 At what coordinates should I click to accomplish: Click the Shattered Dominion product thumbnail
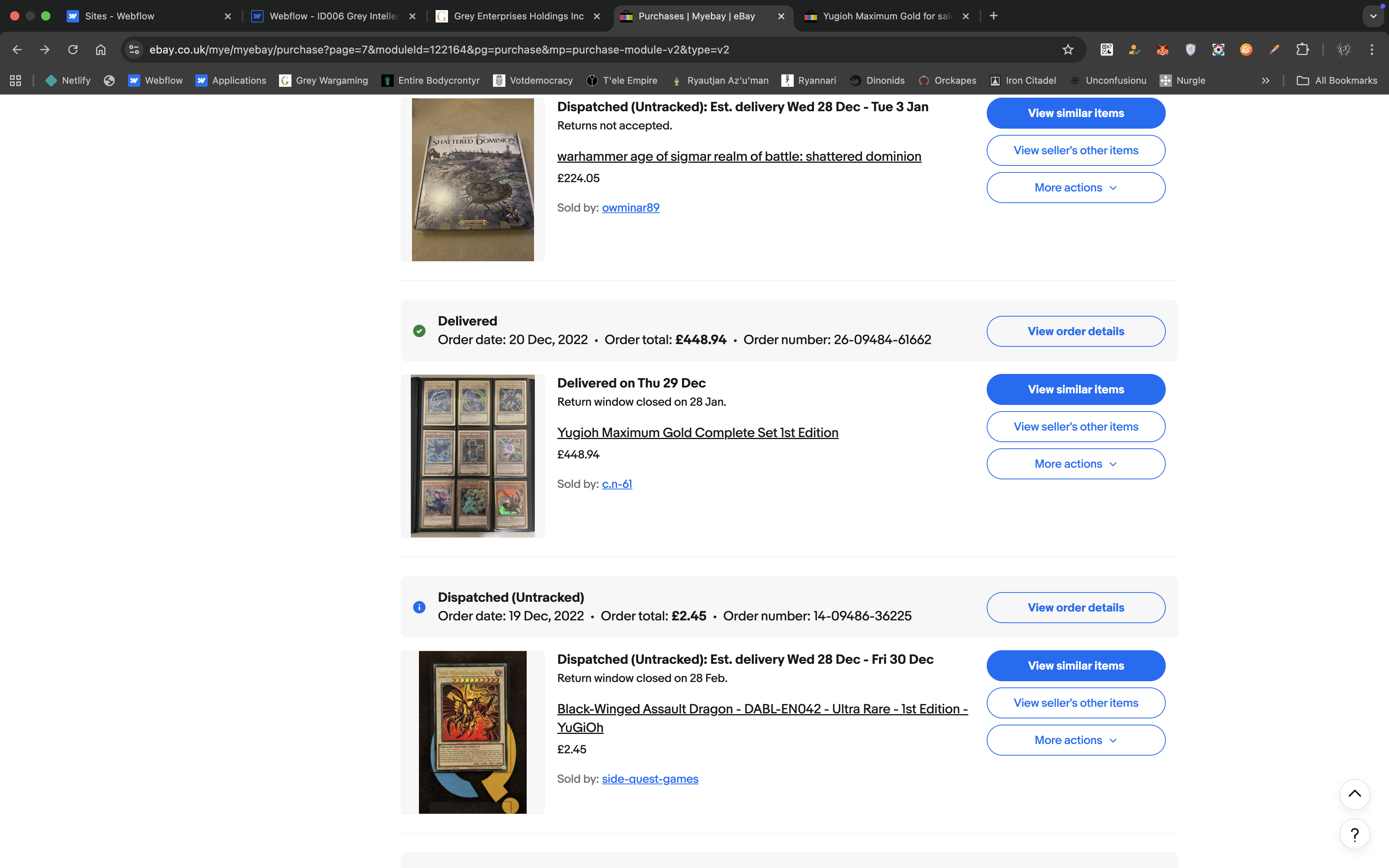472,180
